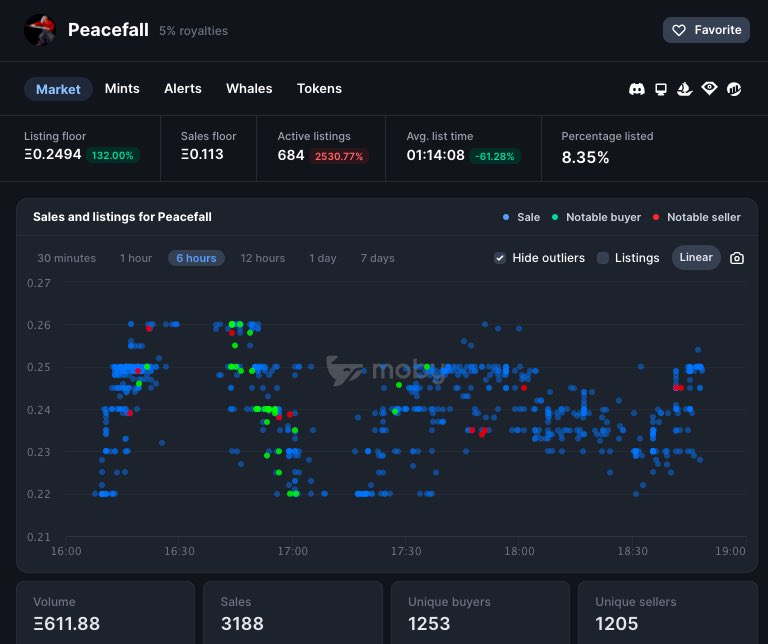
Task: Click the 0.22 y-axis label
Action: pyautogui.click(x=39, y=494)
